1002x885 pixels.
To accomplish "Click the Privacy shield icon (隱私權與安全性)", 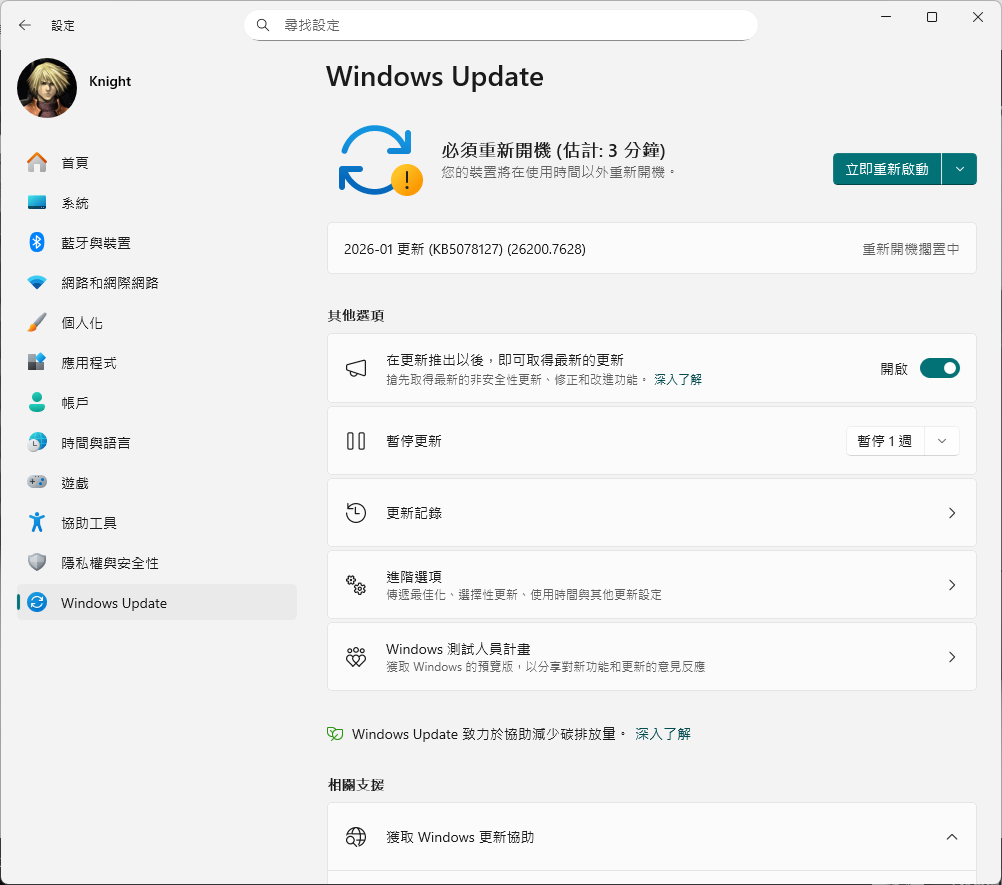I will (37, 562).
